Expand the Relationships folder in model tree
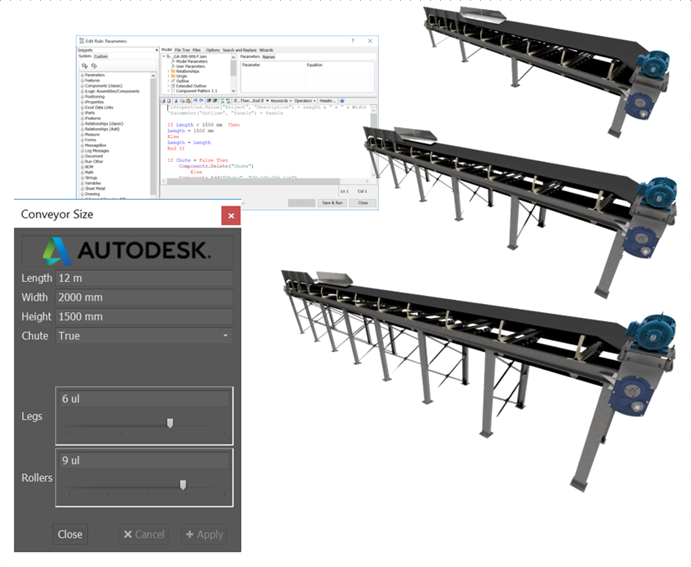The image size is (691, 567). 168,71
